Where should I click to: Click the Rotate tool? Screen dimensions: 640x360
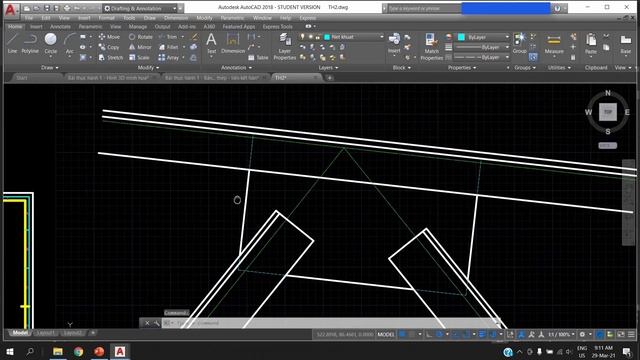pos(141,37)
